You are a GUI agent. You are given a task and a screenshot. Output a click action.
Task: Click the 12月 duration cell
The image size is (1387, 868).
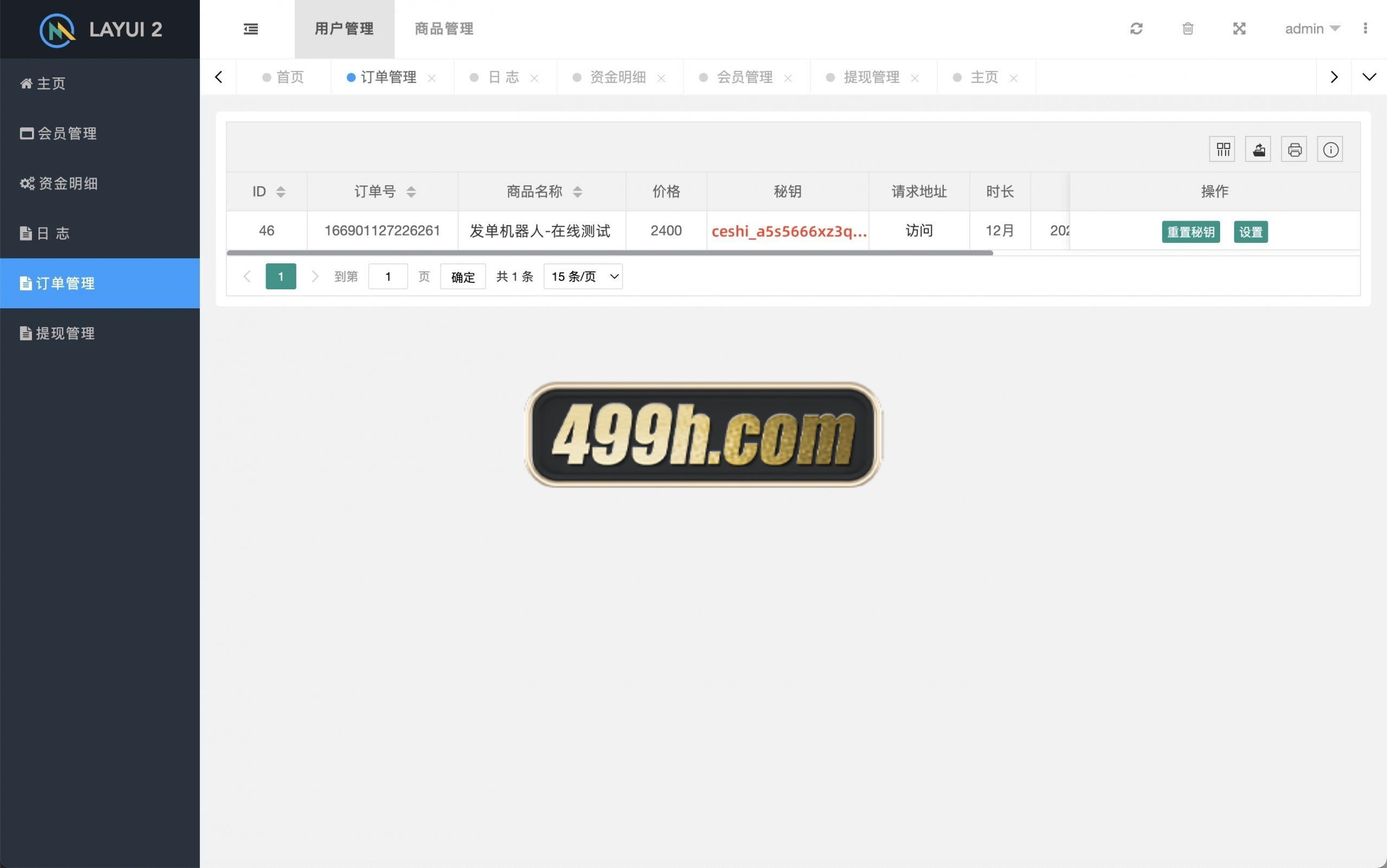pos(1000,231)
